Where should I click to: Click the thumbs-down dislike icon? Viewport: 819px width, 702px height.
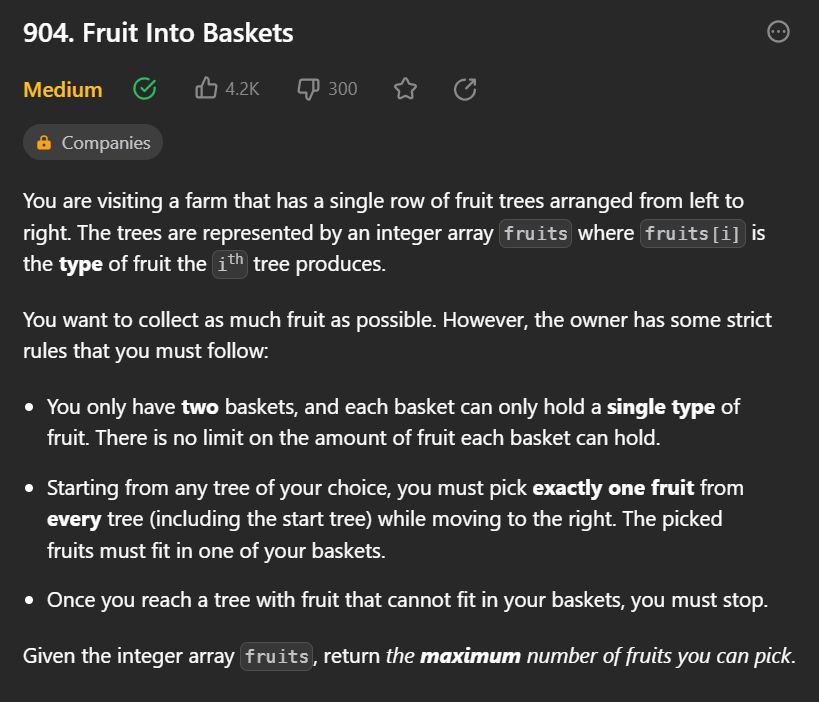click(x=308, y=89)
